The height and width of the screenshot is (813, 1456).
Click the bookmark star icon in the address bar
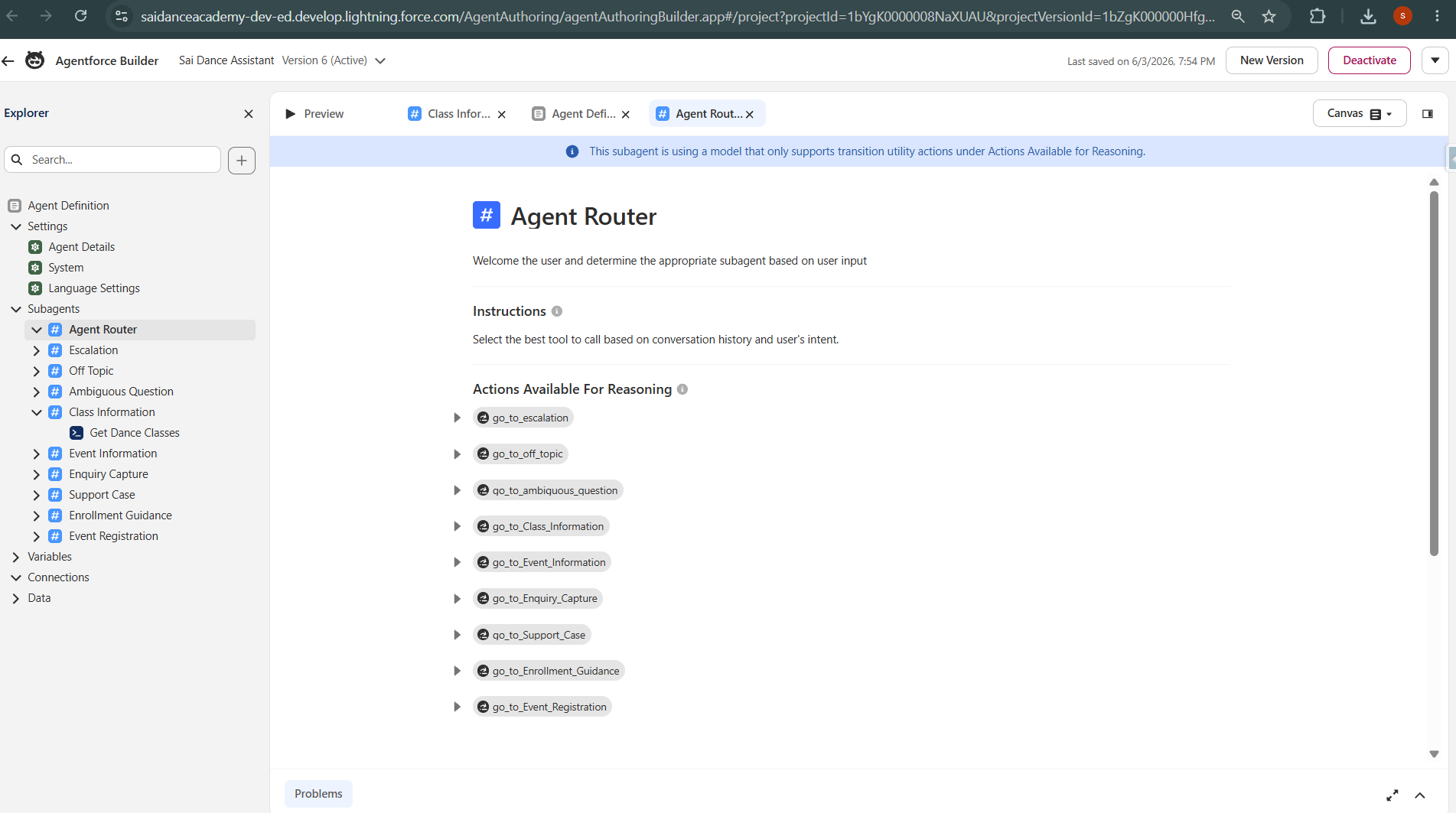pos(1269,16)
